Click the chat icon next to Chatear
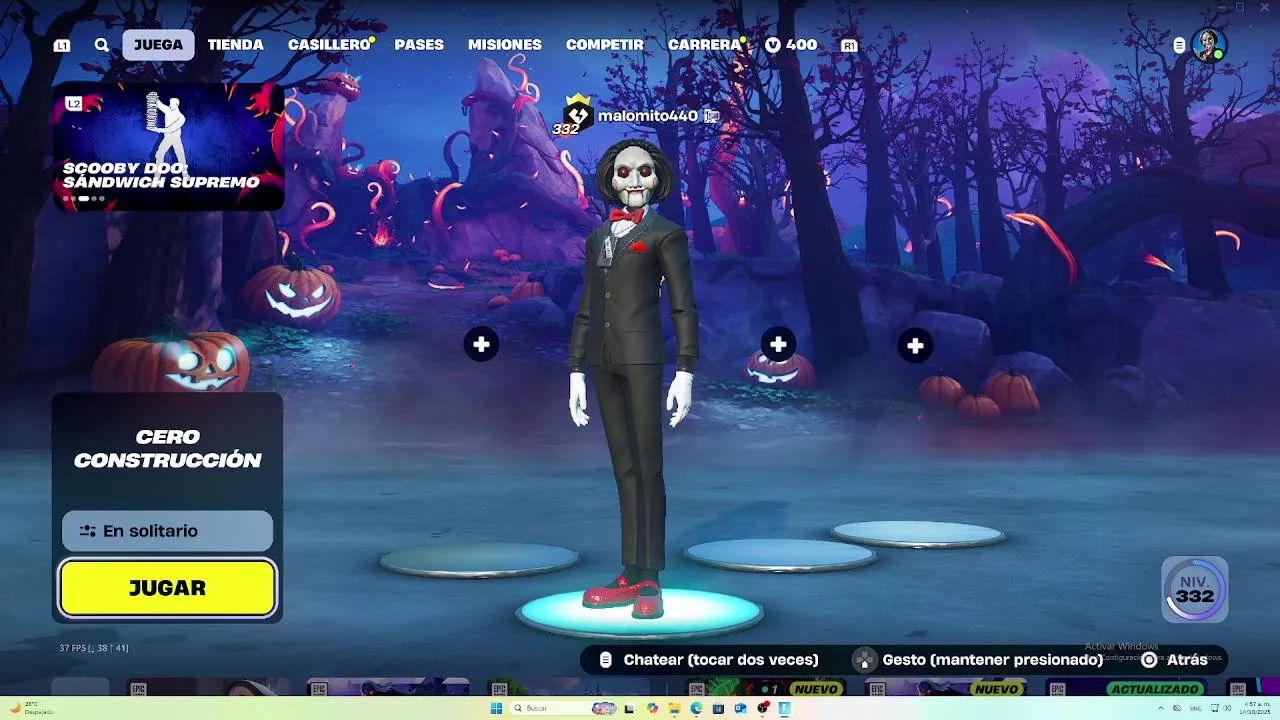1280x720 pixels. [605, 660]
